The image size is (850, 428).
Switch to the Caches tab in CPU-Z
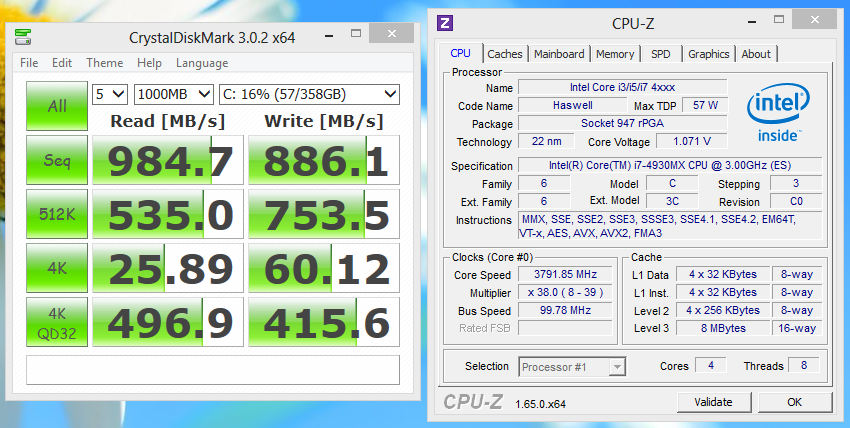(x=505, y=54)
